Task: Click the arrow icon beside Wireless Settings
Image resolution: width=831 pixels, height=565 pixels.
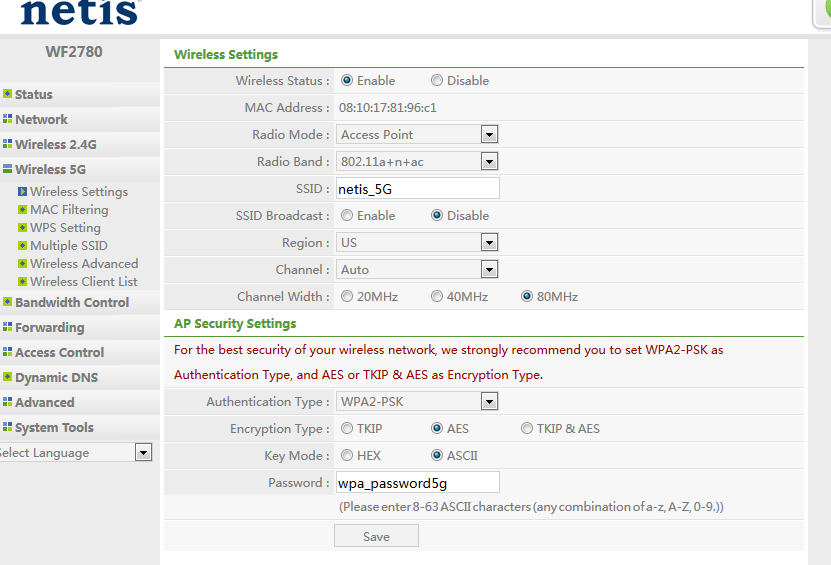Action: (22, 191)
